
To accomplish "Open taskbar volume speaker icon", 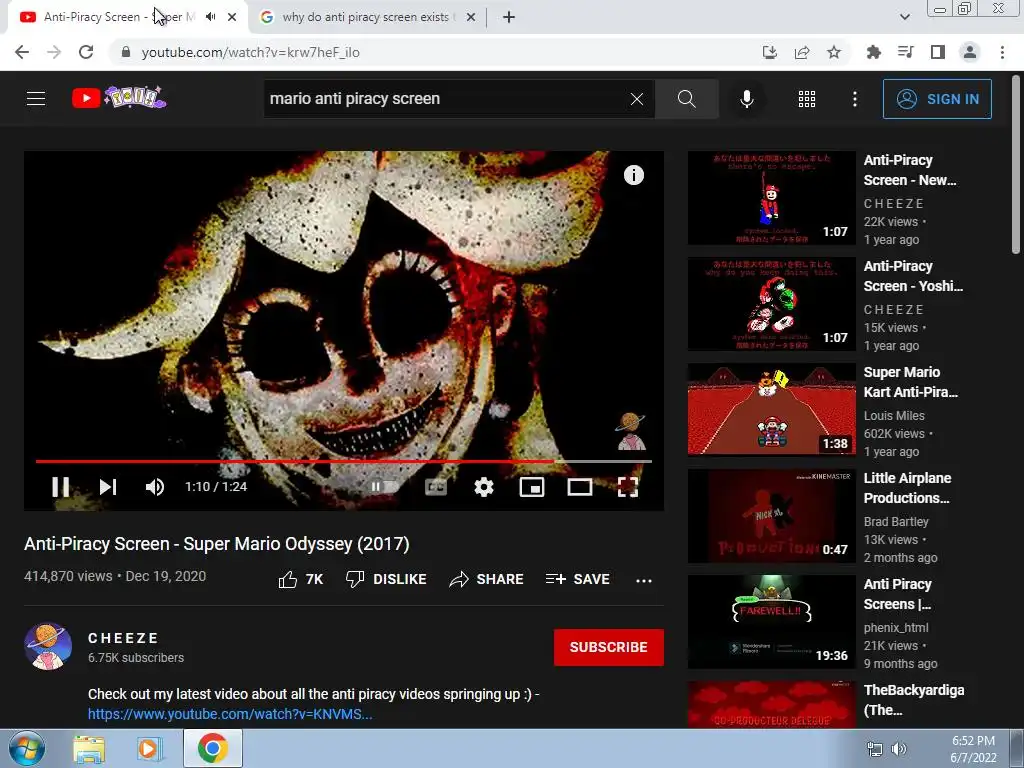I will click(x=899, y=749).
